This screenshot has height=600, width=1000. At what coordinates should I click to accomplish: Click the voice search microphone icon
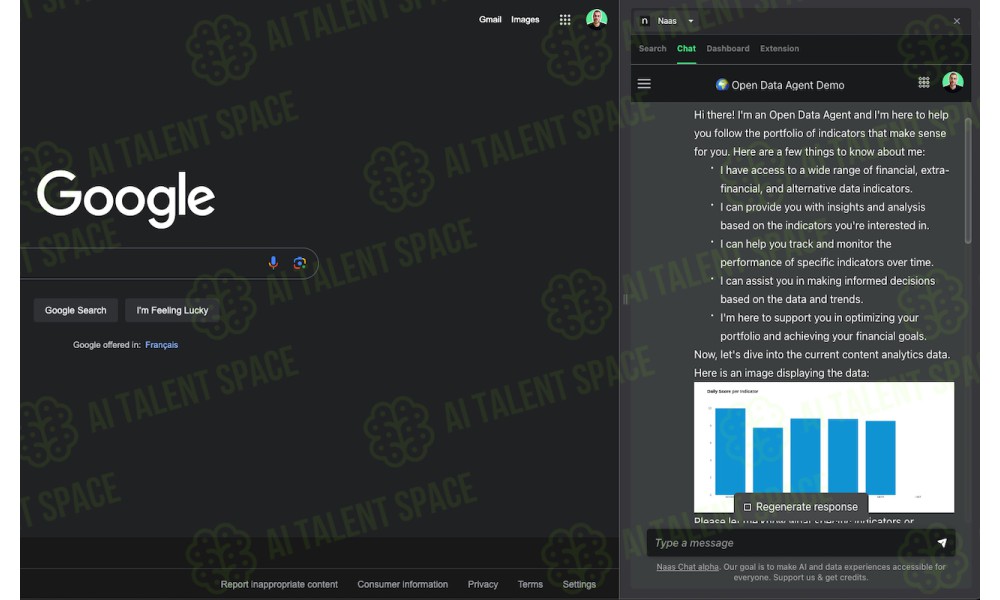pyautogui.click(x=273, y=263)
